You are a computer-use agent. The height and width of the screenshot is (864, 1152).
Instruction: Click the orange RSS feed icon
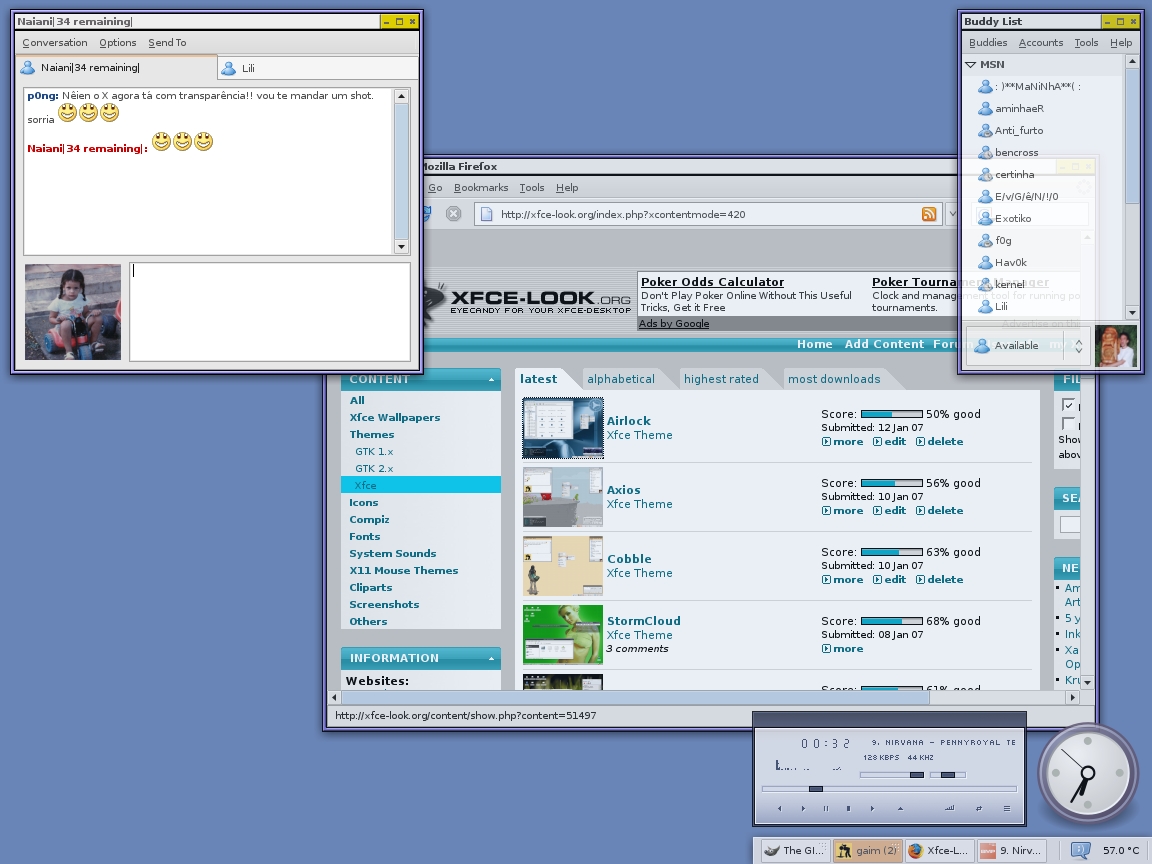(x=929, y=214)
